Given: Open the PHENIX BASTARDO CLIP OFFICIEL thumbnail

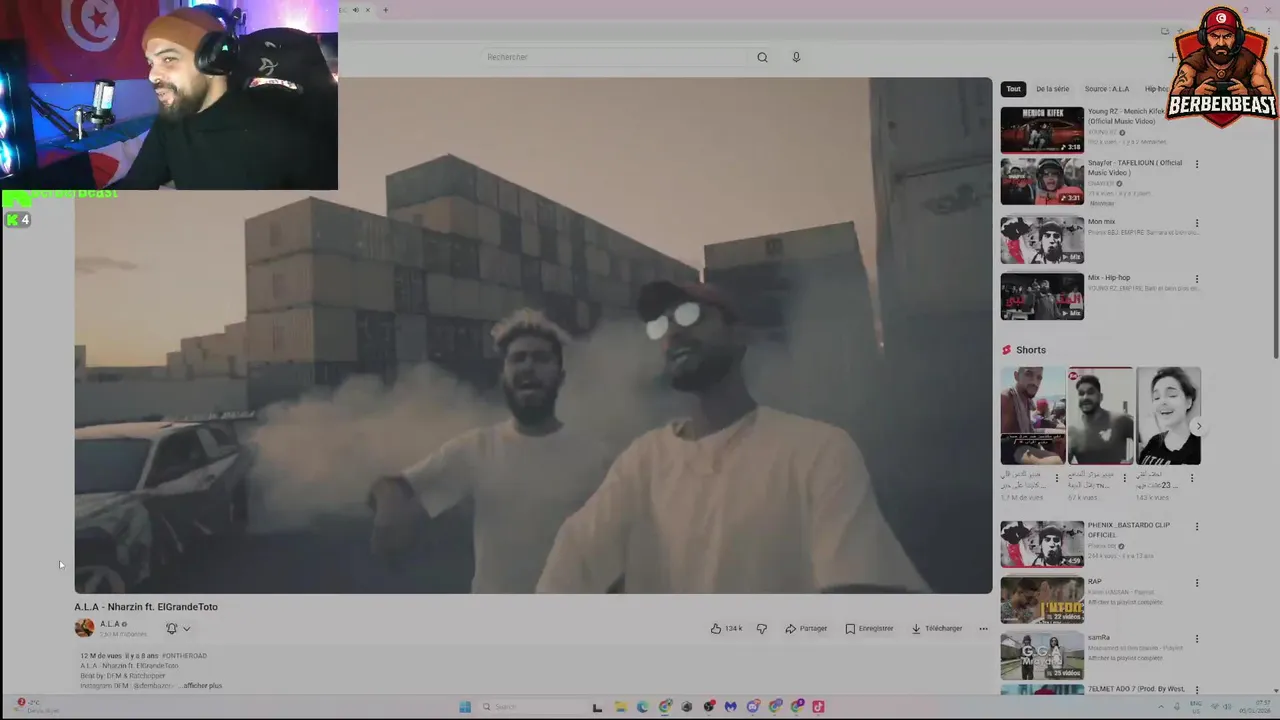Looking at the screenshot, I should pyautogui.click(x=1042, y=544).
